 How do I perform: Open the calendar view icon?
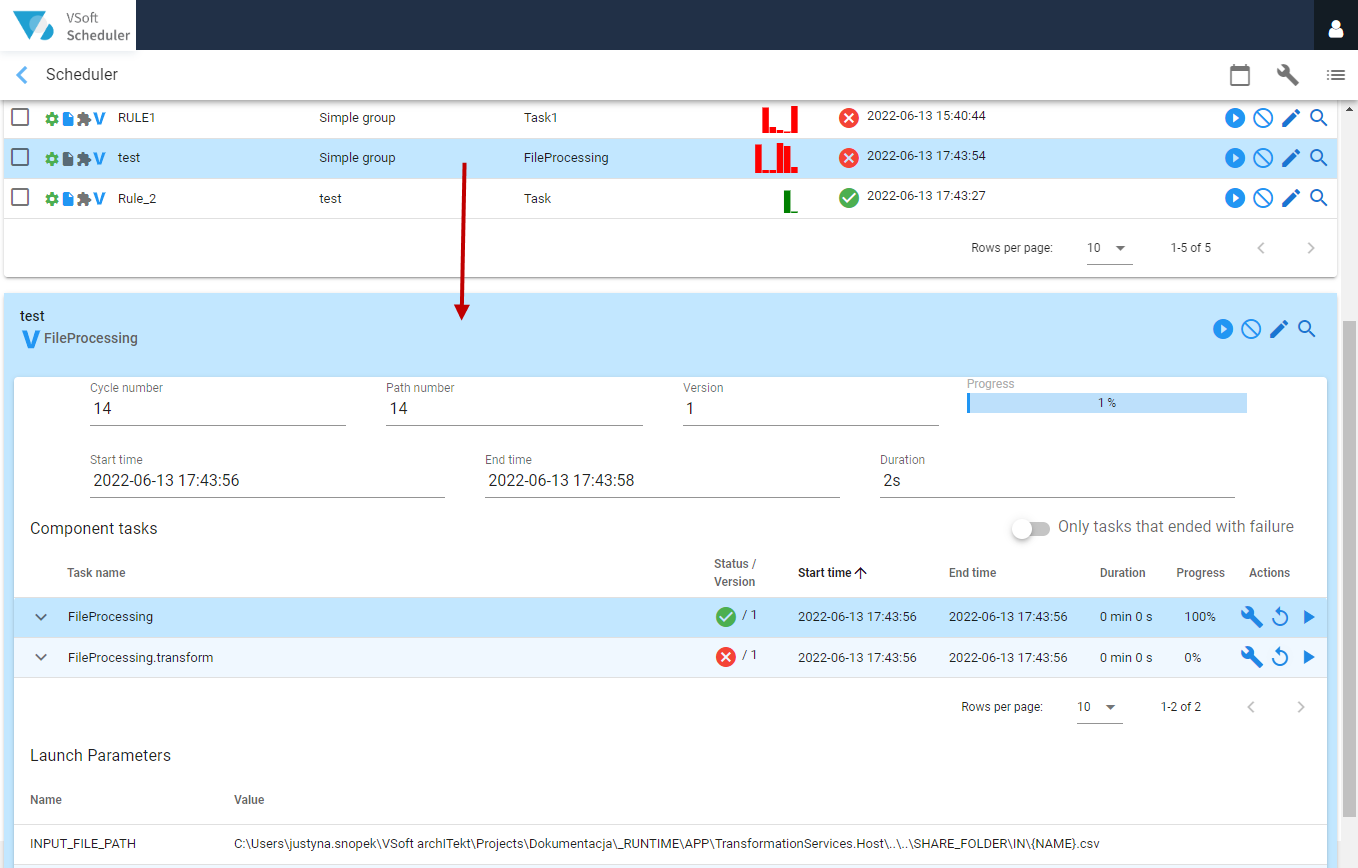tap(1240, 75)
